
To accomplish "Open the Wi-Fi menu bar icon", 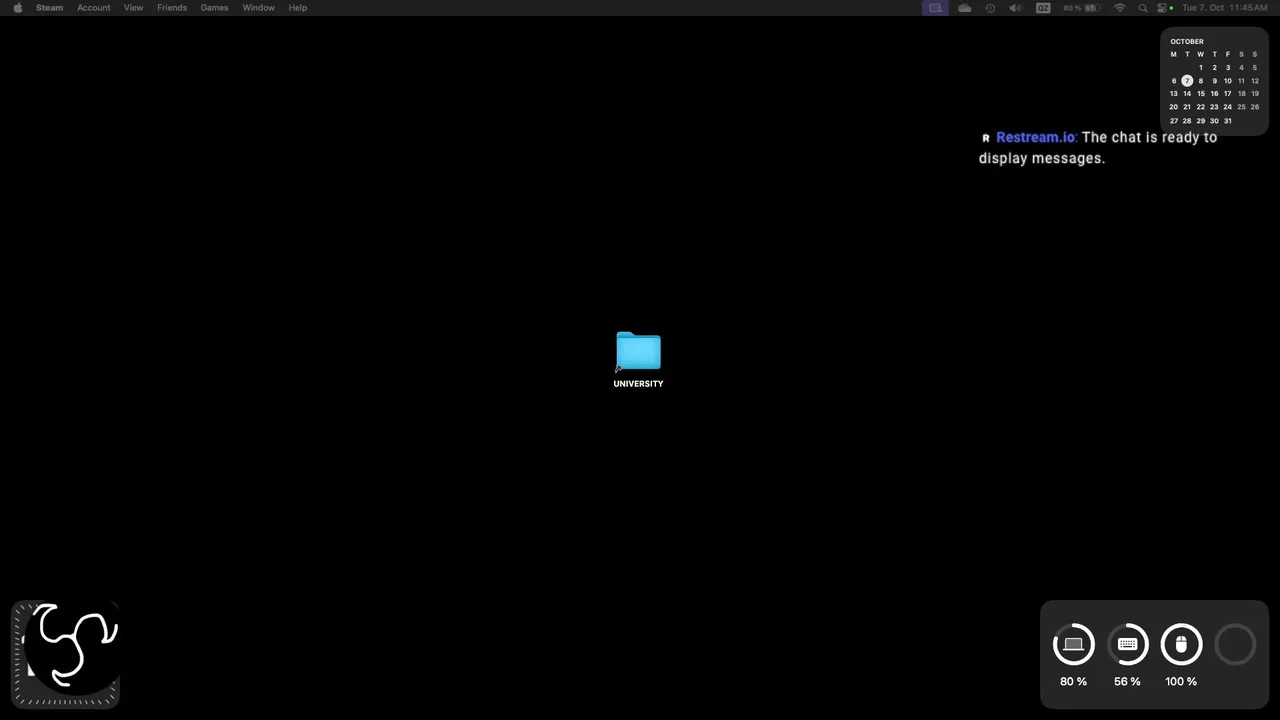I will click(1120, 8).
